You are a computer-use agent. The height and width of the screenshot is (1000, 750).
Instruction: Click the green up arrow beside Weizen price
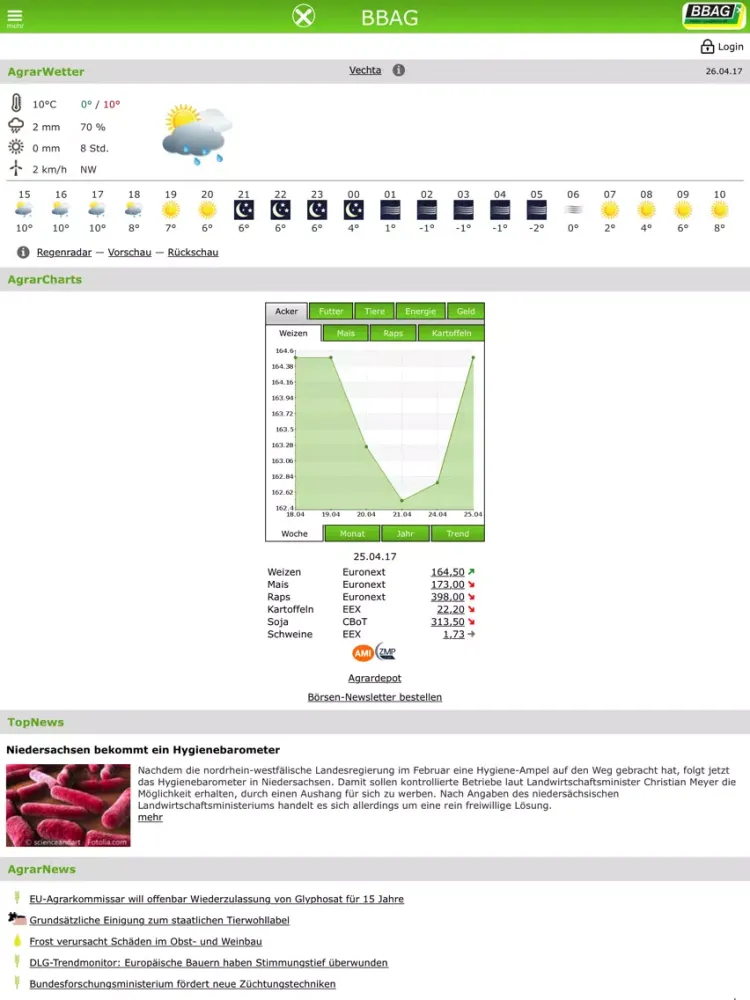(471, 571)
